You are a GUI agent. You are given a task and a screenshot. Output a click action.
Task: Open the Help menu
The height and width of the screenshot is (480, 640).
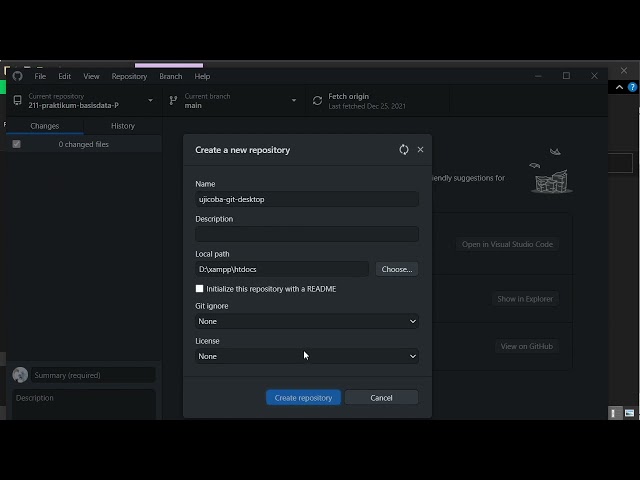pyautogui.click(x=202, y=76)
